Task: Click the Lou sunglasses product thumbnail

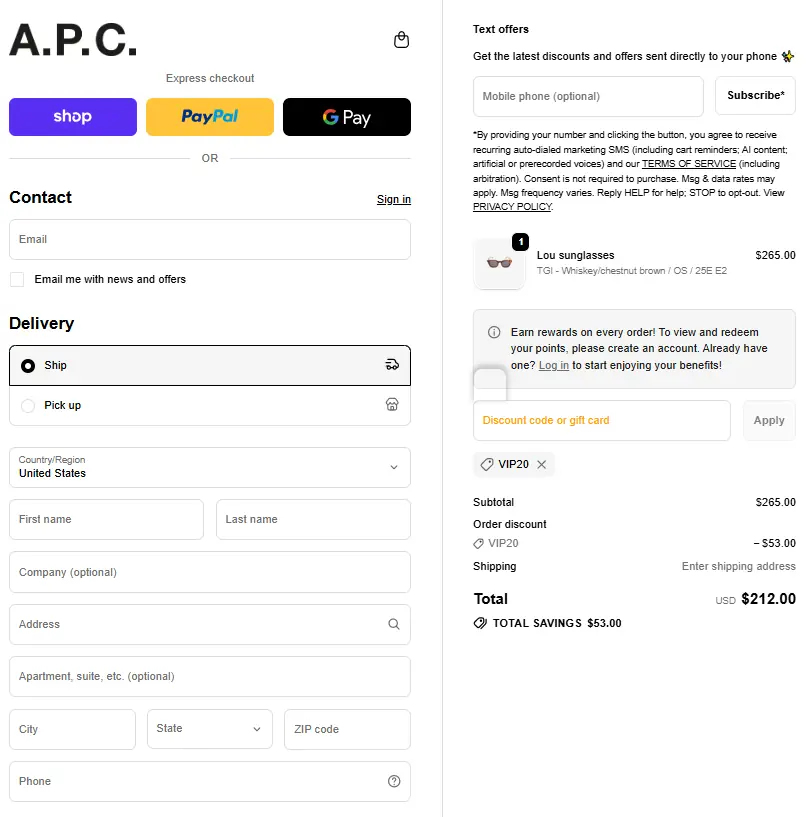Action: pos(499,263)
